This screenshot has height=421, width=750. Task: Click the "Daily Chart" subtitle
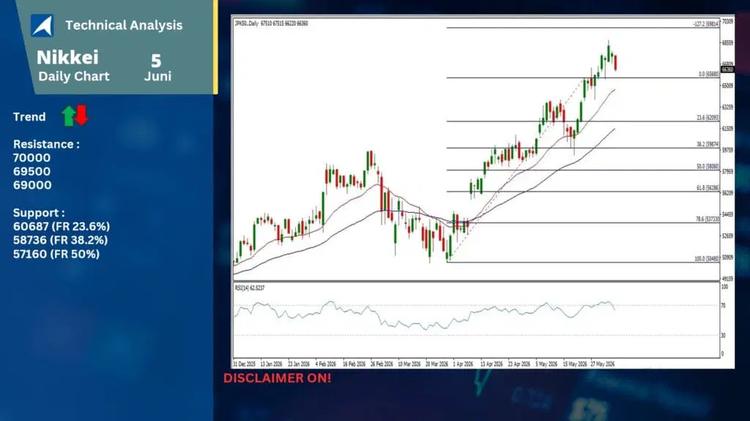[x=74, y=77]
